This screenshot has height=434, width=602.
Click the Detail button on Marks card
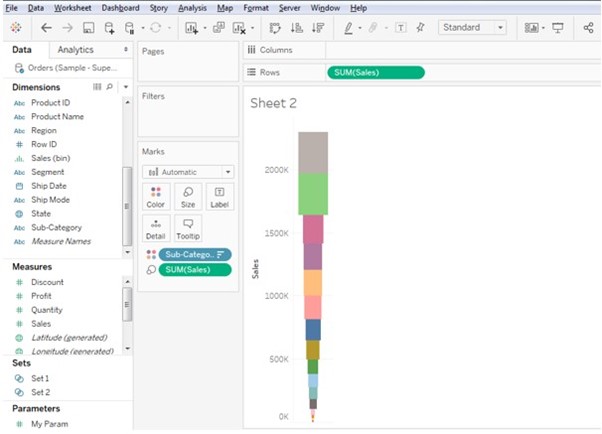[155, 229]
